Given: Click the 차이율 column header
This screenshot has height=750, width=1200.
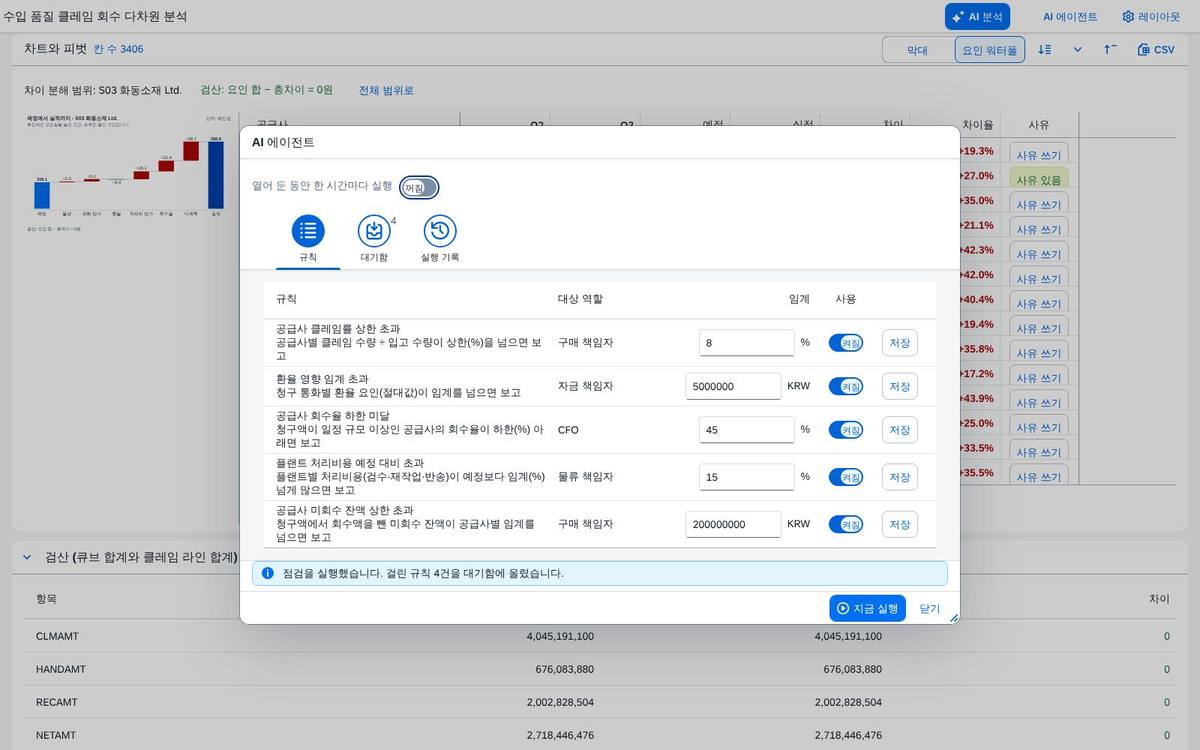Looking at the screenshot, I should (977, 125).
